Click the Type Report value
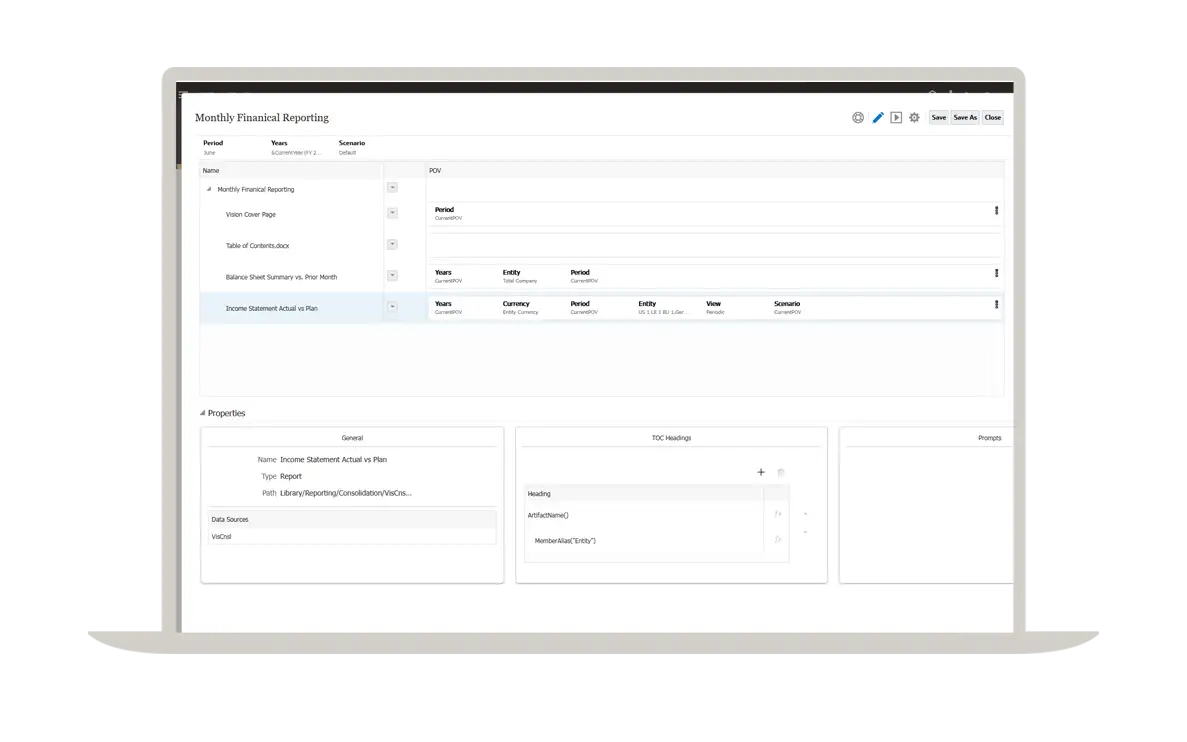This screenshot has width=1187, height=742. (291, 476)
